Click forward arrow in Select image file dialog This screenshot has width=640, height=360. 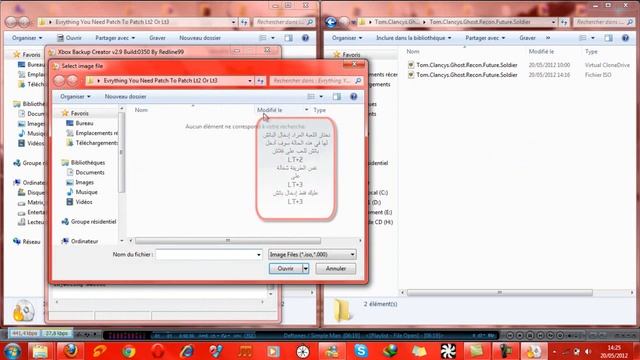73,80
